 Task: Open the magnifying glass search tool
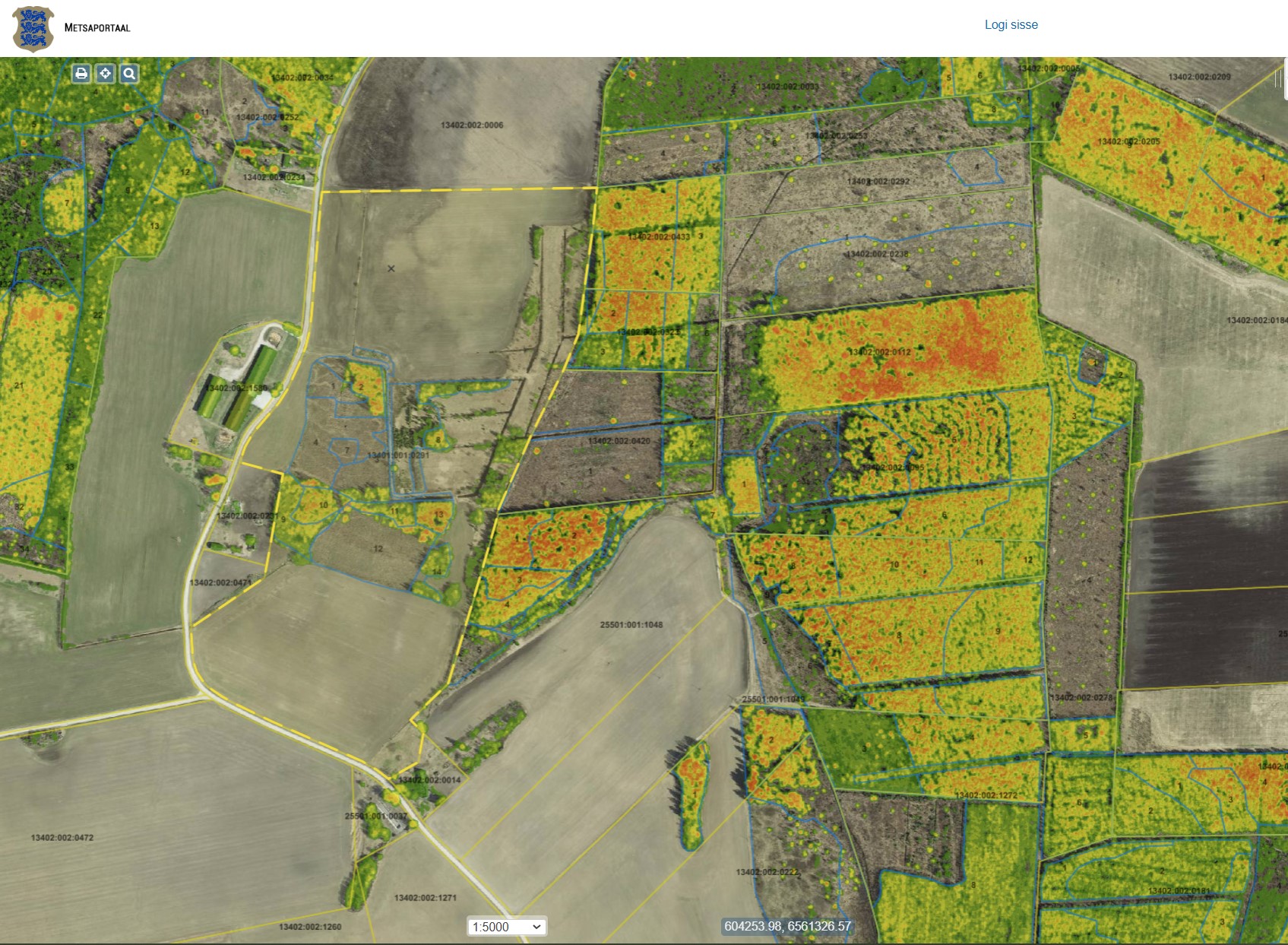click(130, 74)
